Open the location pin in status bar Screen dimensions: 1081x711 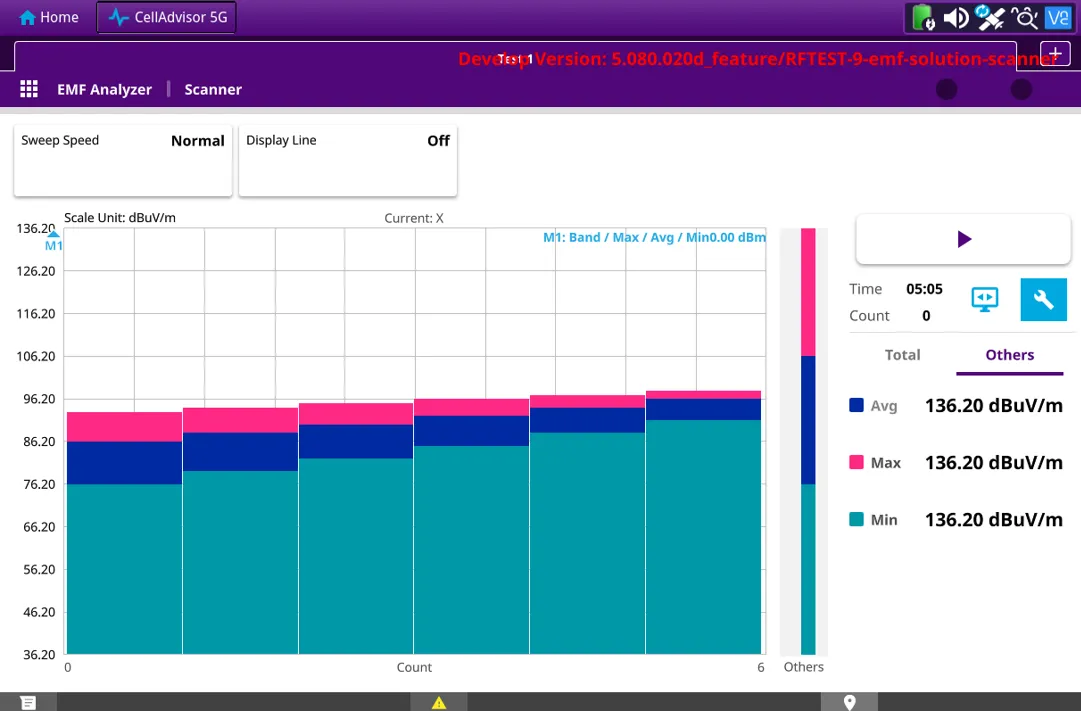pyautogui.click(x=850, y=702)
